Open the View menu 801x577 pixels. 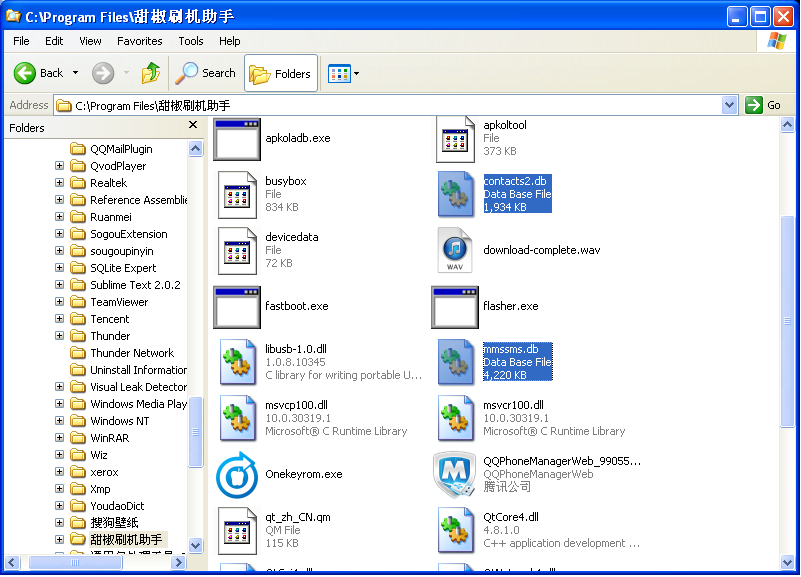pyautogui.click(x=90, y=41)
